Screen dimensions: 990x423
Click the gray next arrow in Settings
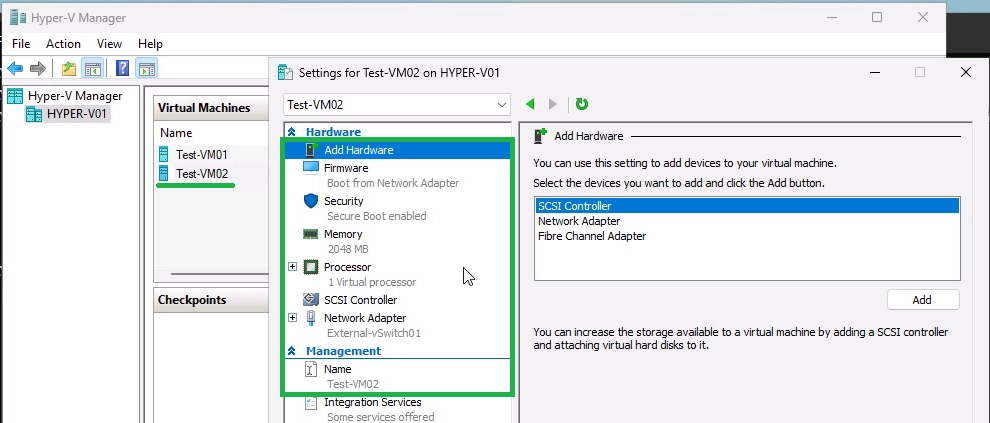[x=552, y=104]
